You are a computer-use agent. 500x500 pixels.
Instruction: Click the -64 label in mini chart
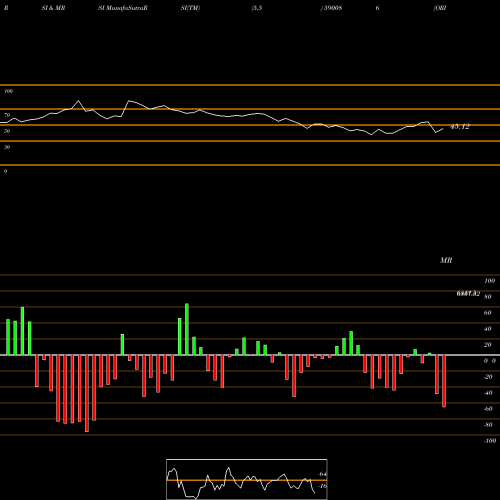click(322, 474)
